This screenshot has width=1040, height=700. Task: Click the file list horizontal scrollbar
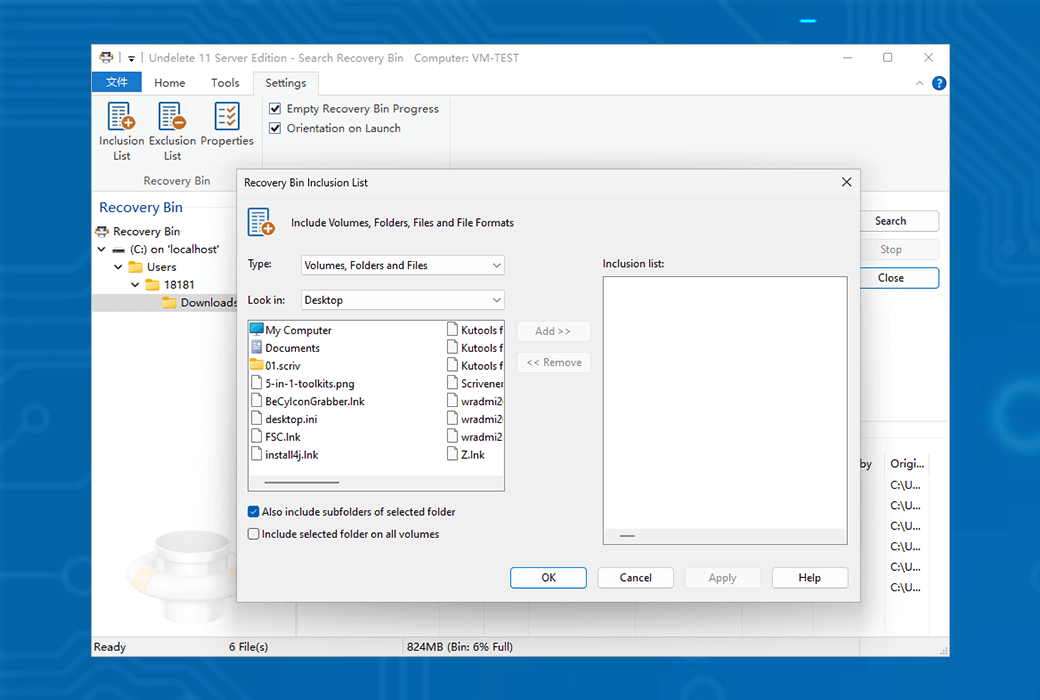click(302, 483)
